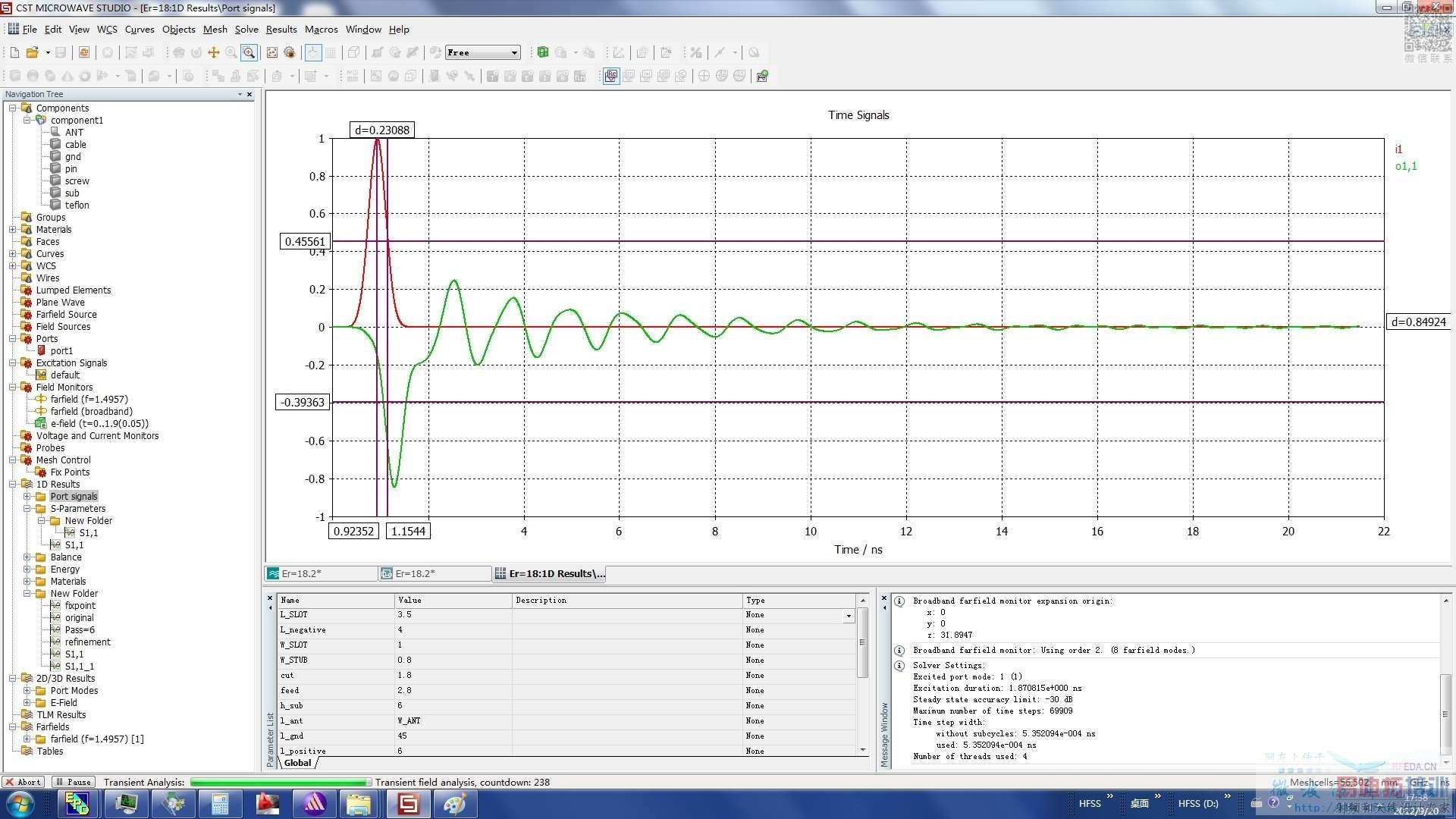Open the Solve menu

coord(246,29)
